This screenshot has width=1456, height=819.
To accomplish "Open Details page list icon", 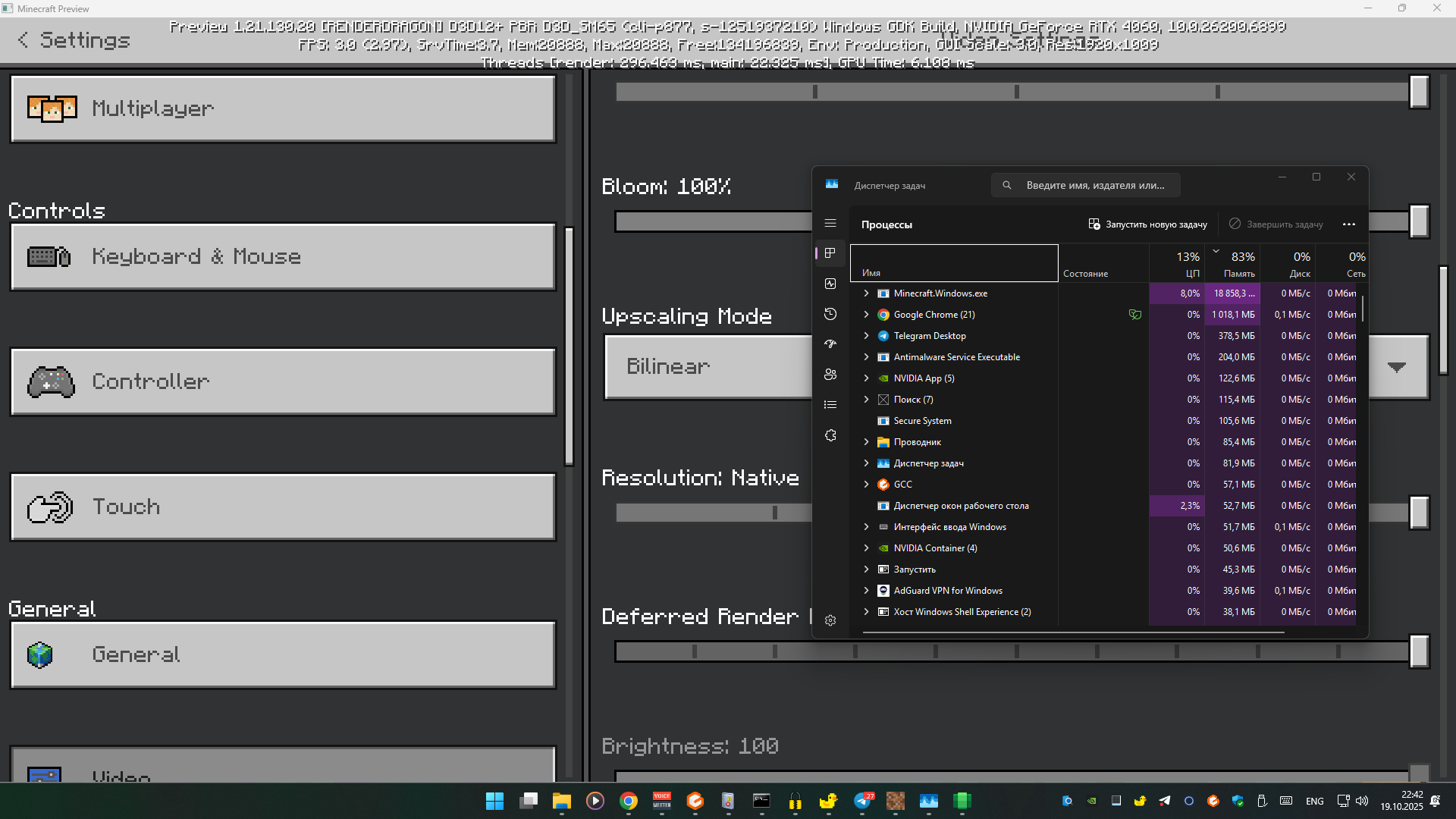I will [x=830, y=405].
